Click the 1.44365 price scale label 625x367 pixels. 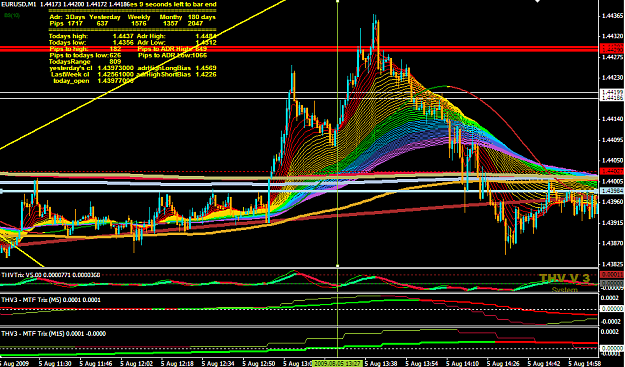tap(613, 16)
